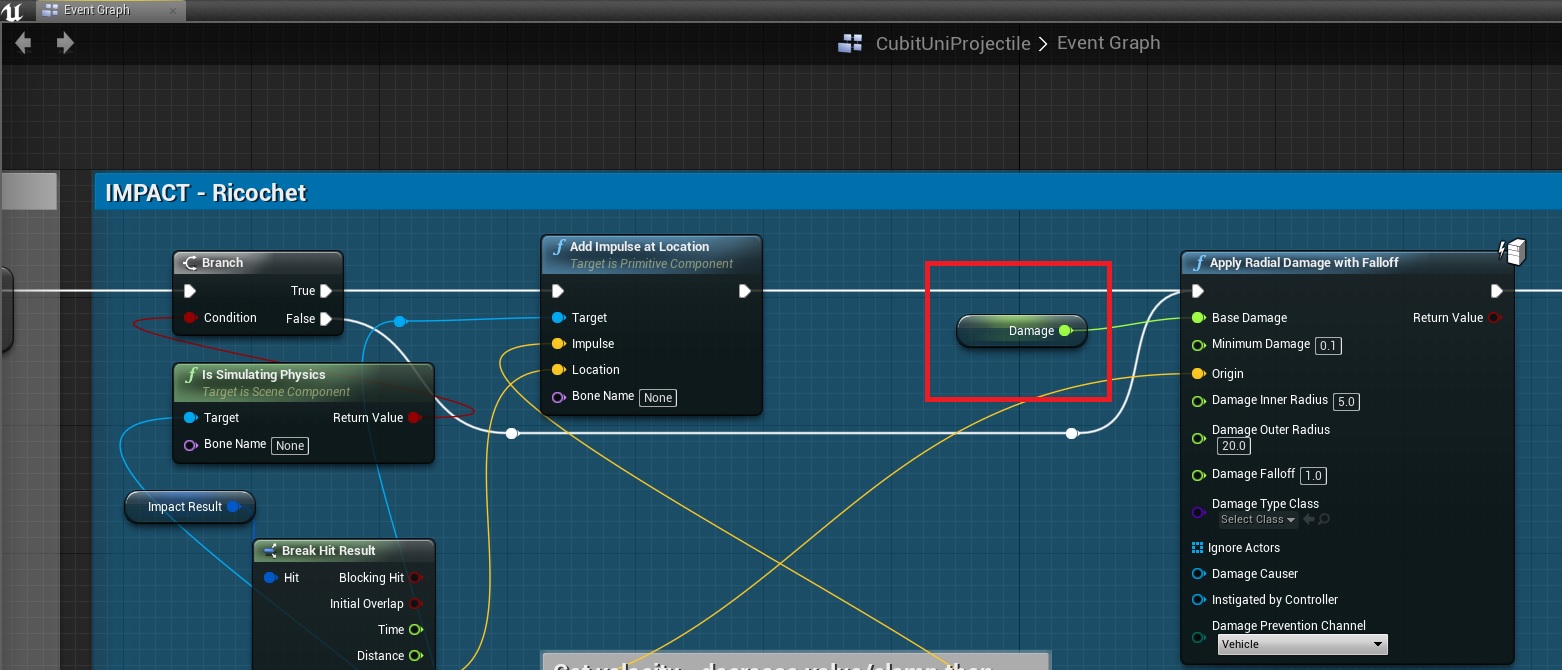Click the f icon on Add Impulse at Location

point(559,246)
